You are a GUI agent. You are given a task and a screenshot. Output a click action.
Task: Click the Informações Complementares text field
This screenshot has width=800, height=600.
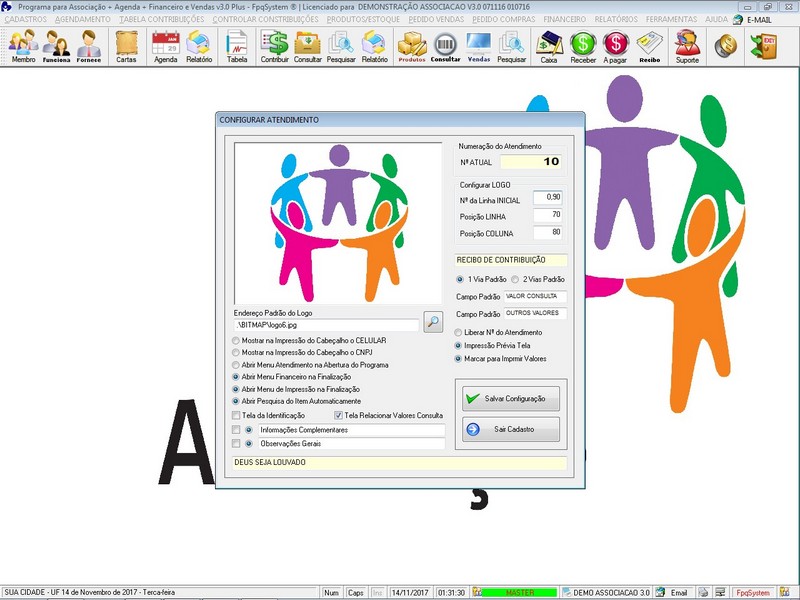point(352,430)
